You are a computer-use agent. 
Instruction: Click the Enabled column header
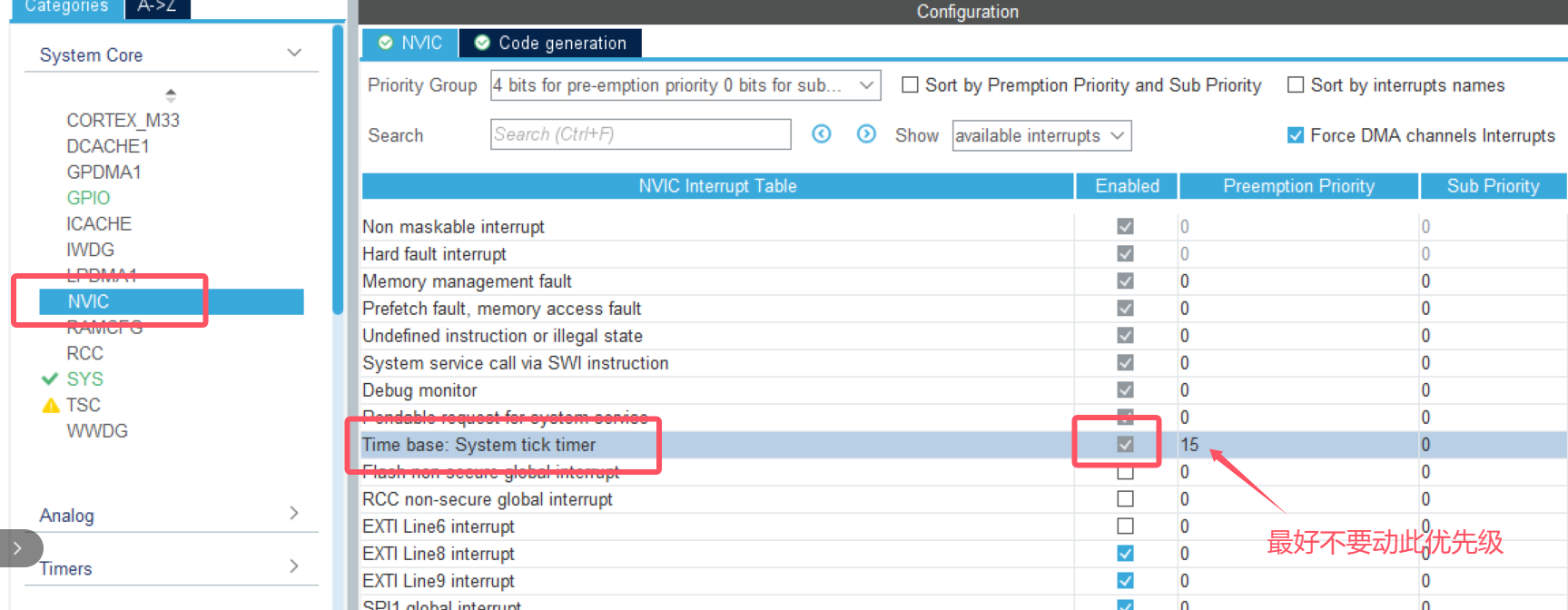[1127, 186]
